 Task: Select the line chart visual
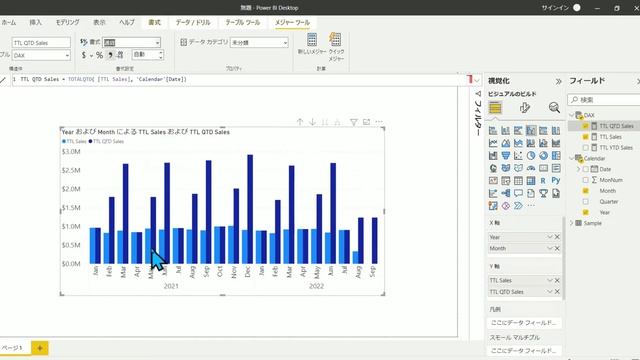click(x=493, y=143)
